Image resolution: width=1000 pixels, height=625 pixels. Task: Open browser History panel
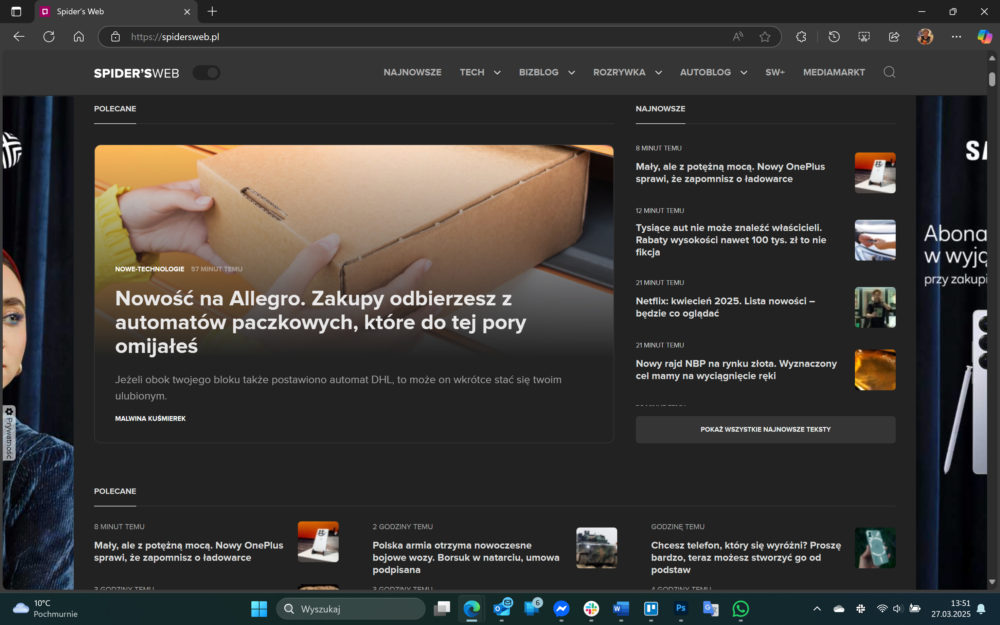click(834, 37)
